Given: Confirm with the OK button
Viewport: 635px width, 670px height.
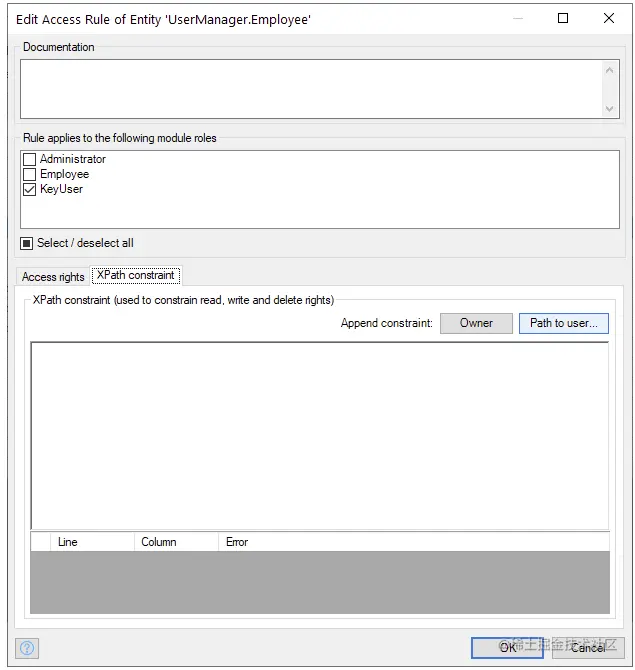Looking at the screenshot, I should [x=507, y=648].
